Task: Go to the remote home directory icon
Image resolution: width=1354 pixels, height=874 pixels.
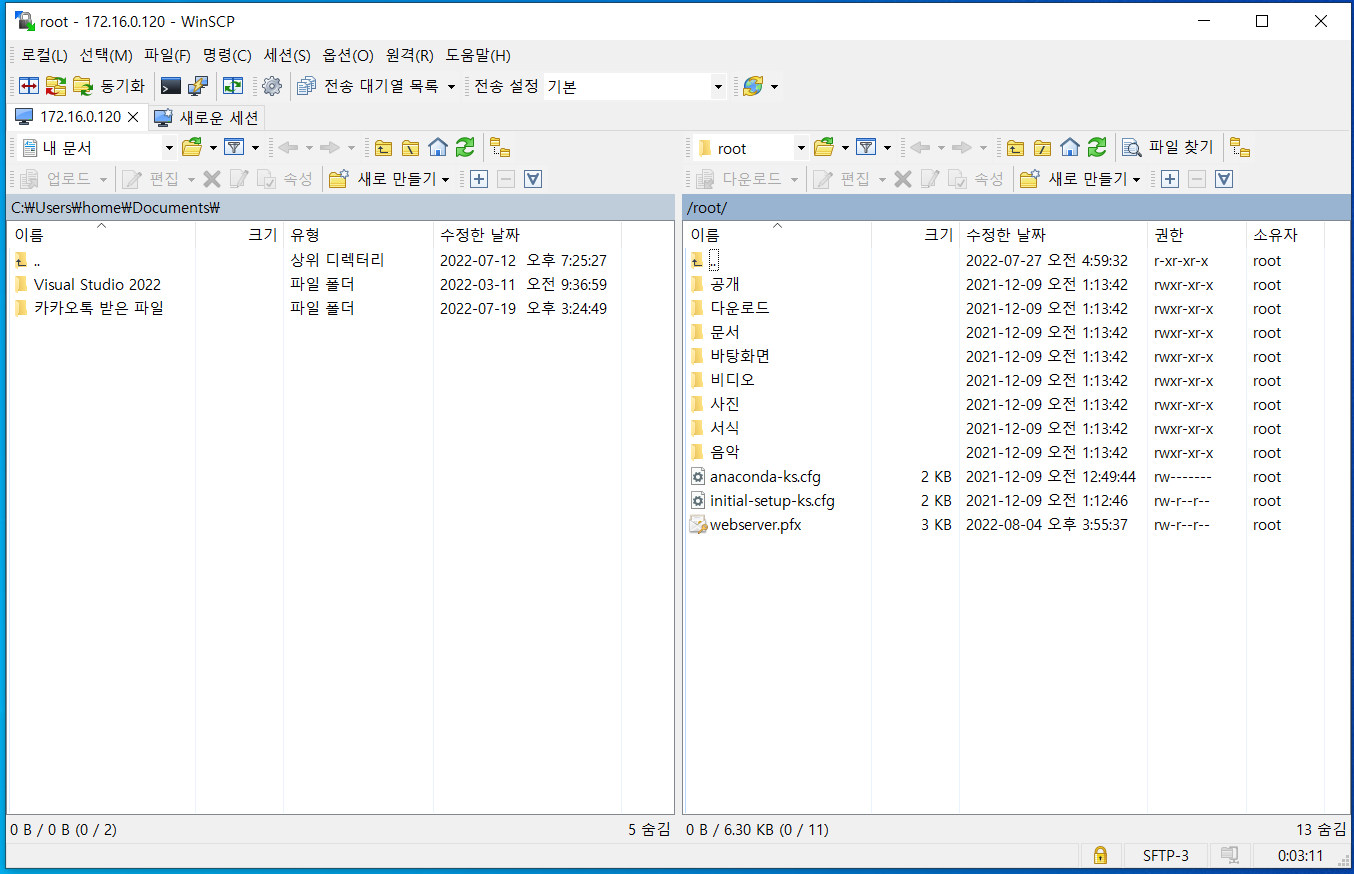Action: coord(1070,148)
